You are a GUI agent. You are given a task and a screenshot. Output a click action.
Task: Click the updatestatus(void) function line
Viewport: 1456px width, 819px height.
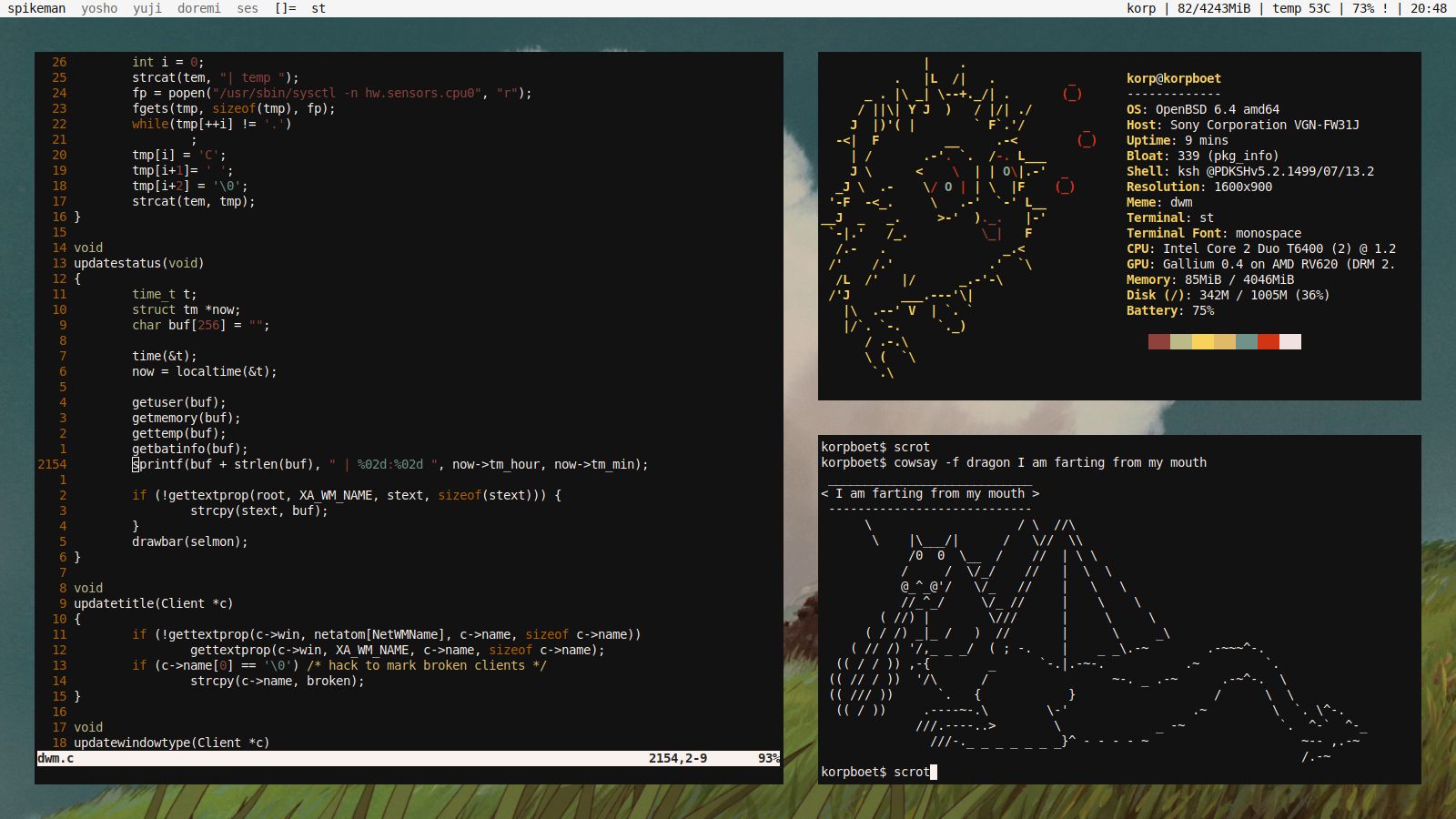click(138, 263)
